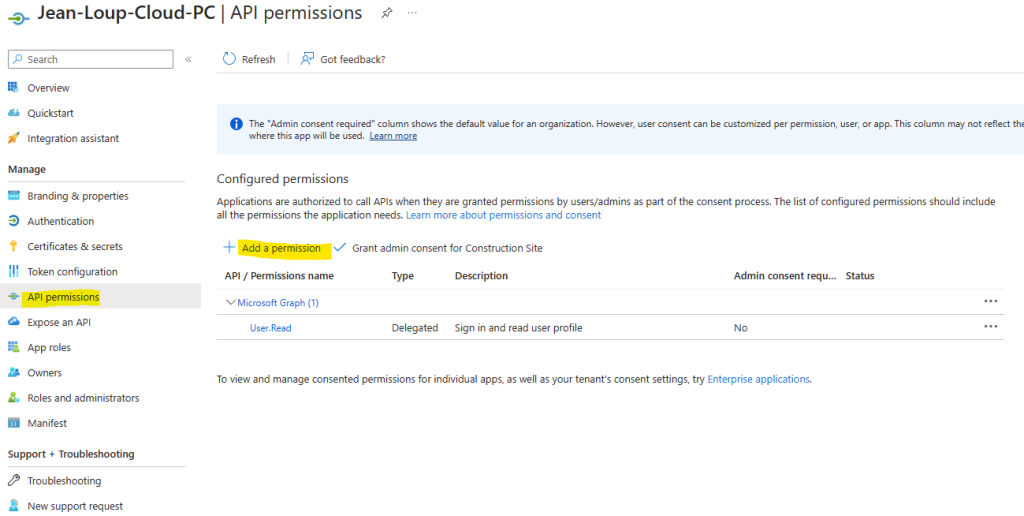Click the Status column header
Viewport: 1024px width, 516px height.
859,276
